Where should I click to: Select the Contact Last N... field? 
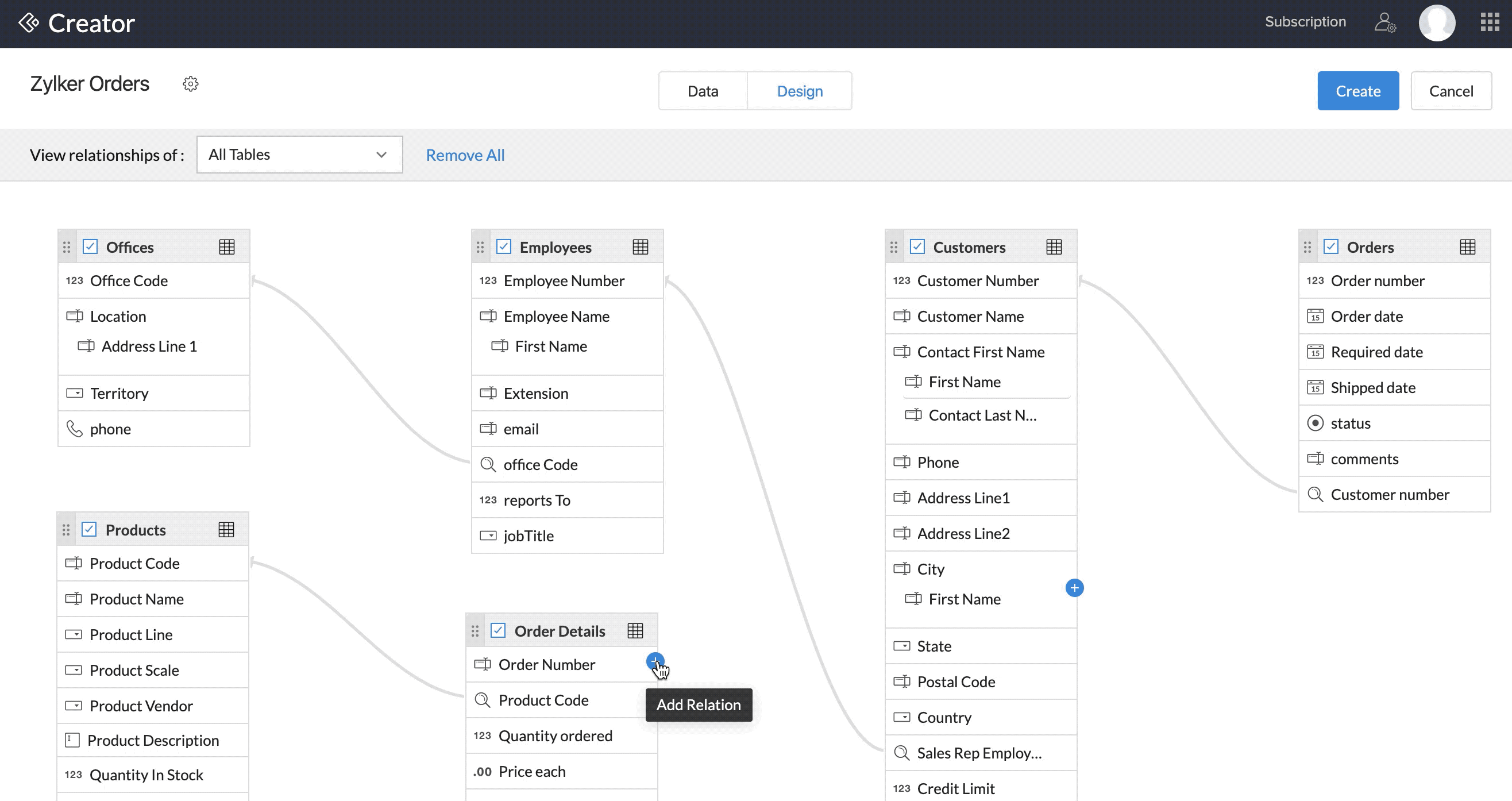coord(987,415)
